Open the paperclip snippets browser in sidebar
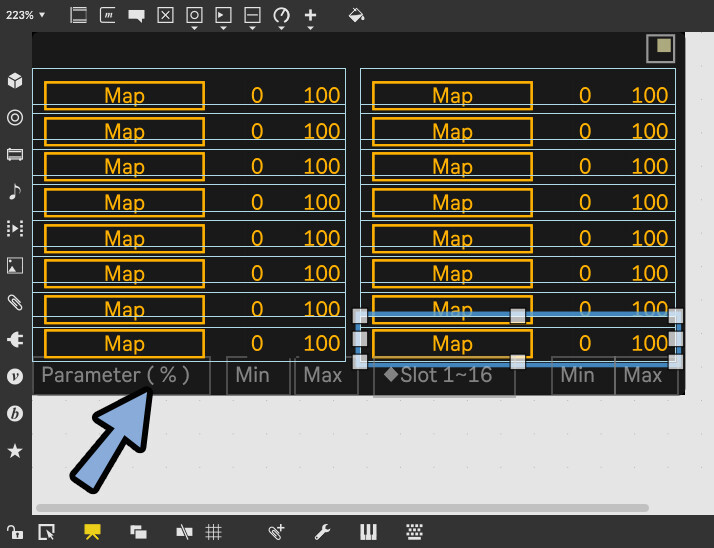 [x=15, y=302]
